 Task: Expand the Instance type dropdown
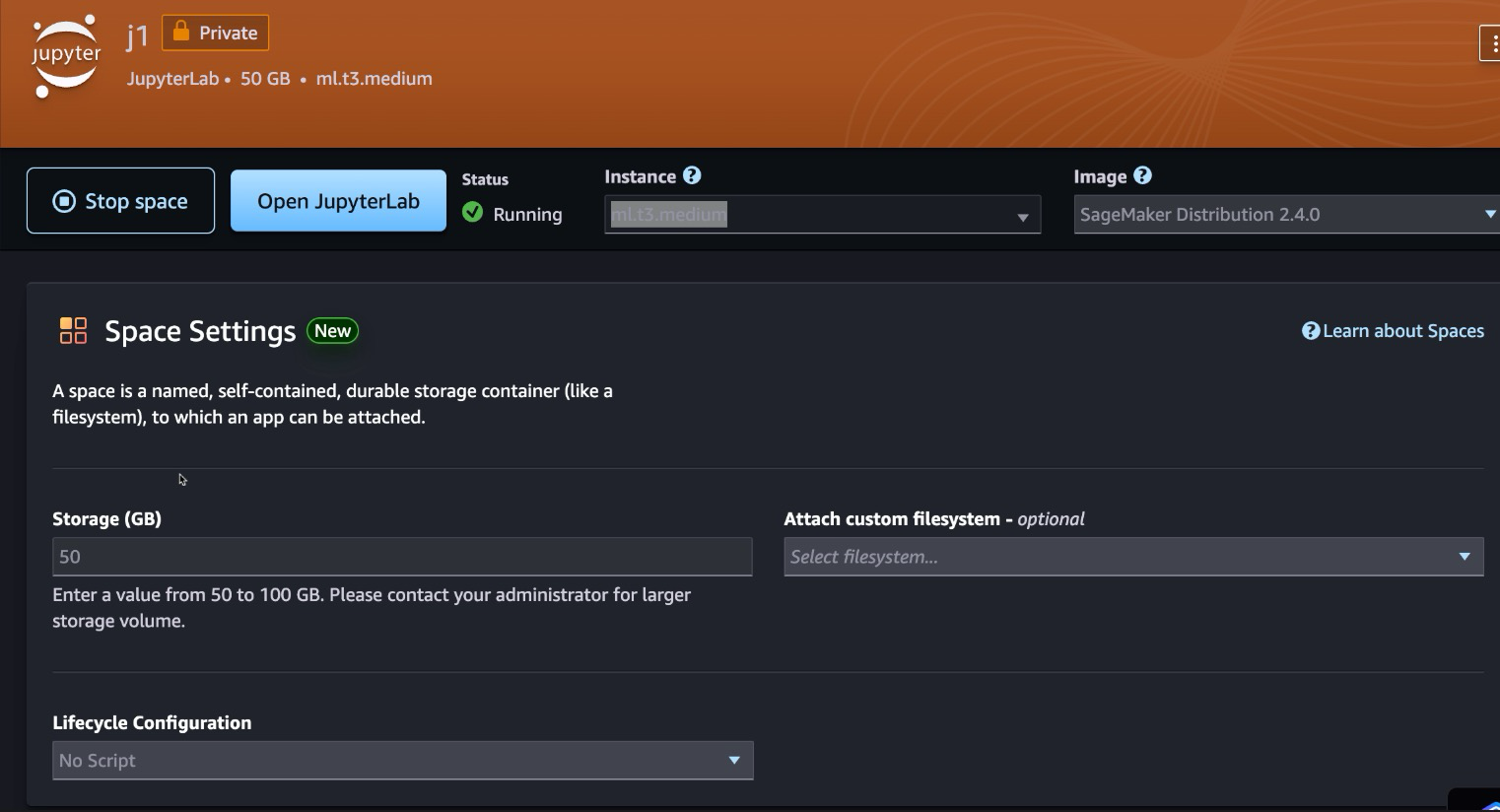pyautogui.click(x=1022, y=216)
